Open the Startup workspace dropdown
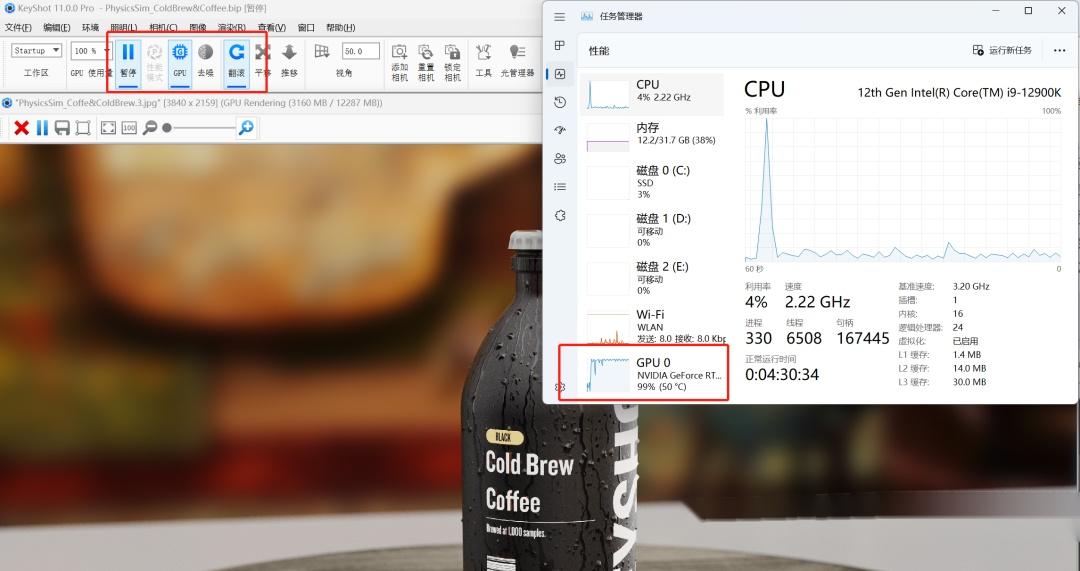The width and height of the screenshot is (1080, 571). [x=37, y=51]
